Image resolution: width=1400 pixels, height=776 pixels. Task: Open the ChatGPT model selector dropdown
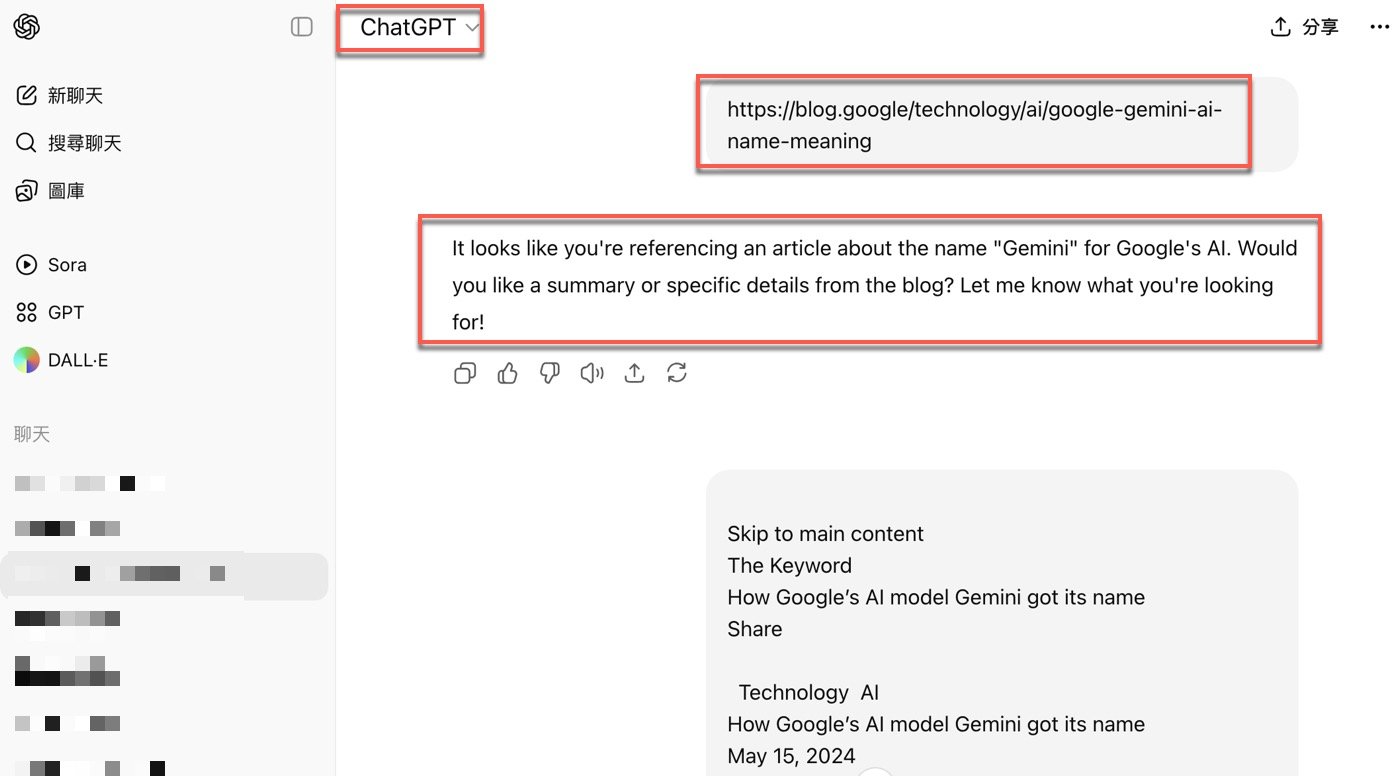click(x=418, y=28)
